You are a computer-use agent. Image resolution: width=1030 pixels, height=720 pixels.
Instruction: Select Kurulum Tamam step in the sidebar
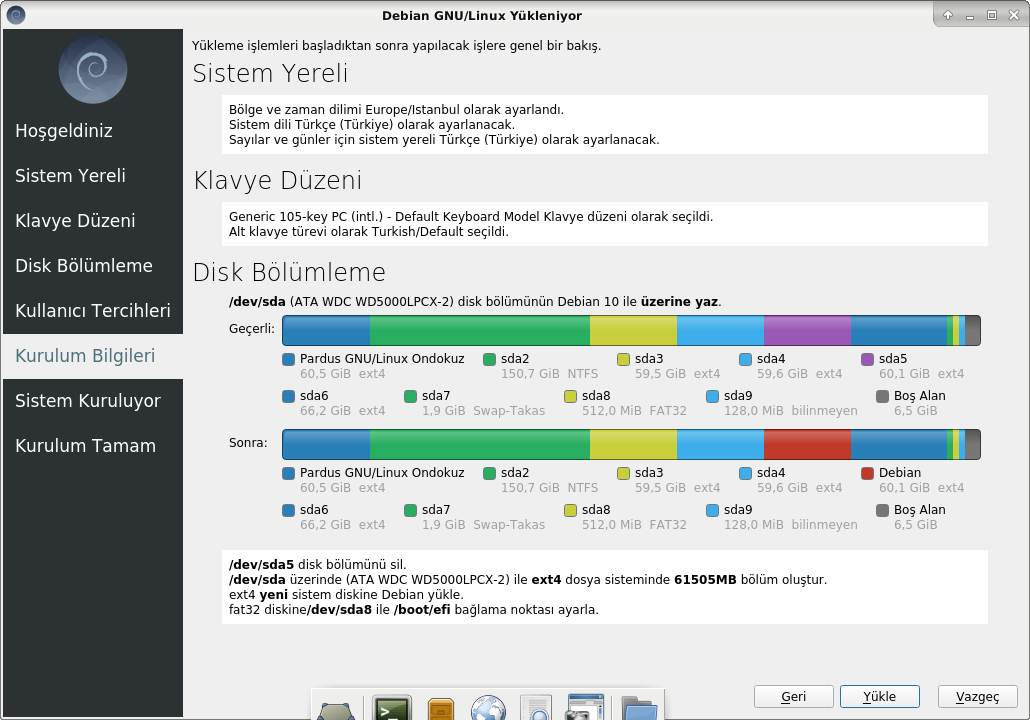(93, 445)
